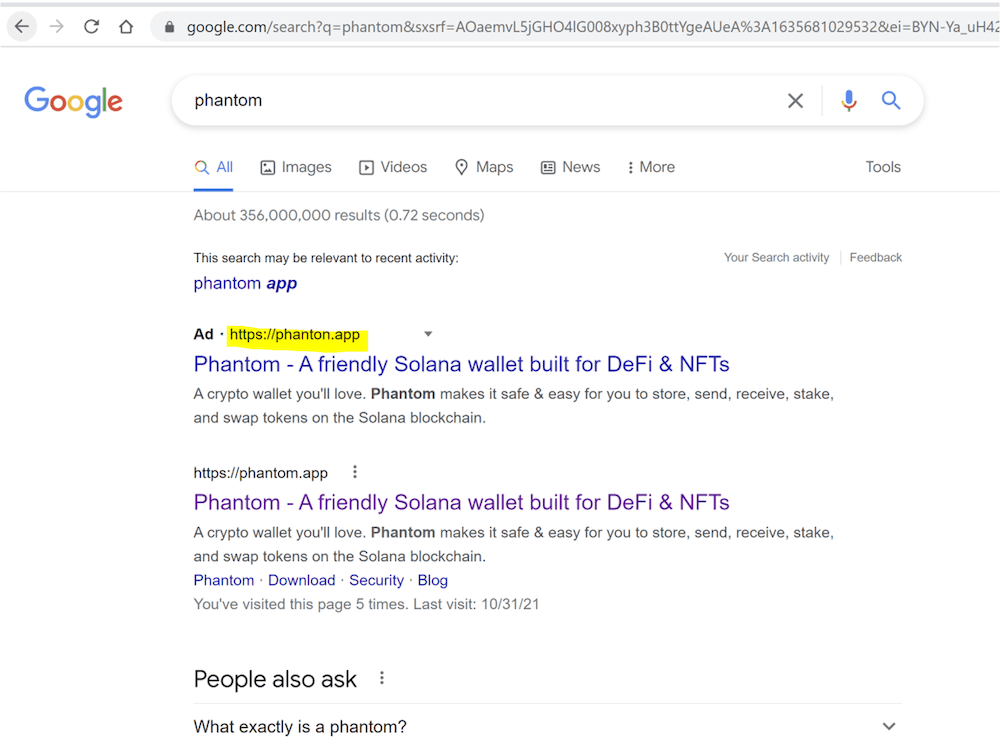This screenshot has height=749, width=1000.
Task: Click the address bar URL
Action: [592, 27]
